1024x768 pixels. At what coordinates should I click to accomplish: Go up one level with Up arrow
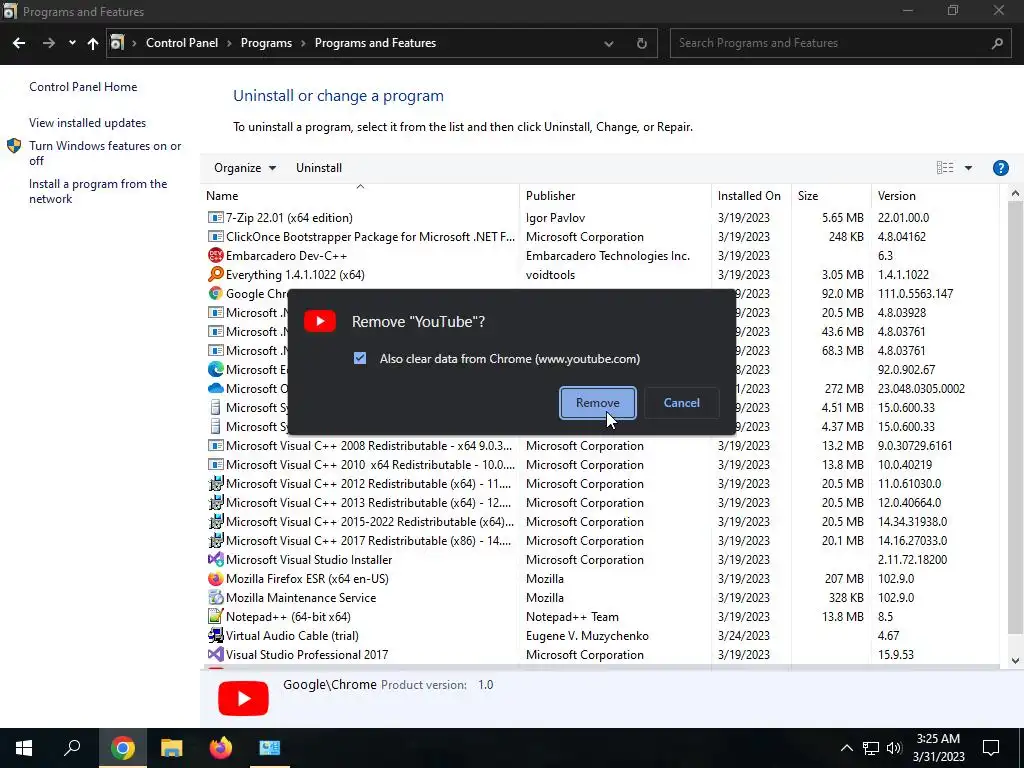93,43
